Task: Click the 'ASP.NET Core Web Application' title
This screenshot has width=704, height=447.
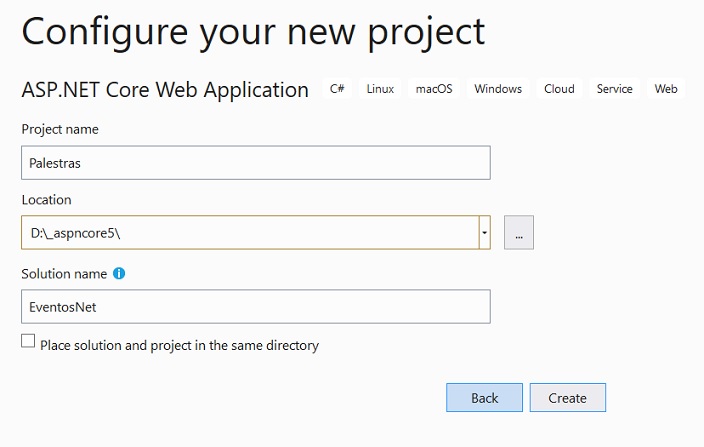Action: click(x=165, y=89)
